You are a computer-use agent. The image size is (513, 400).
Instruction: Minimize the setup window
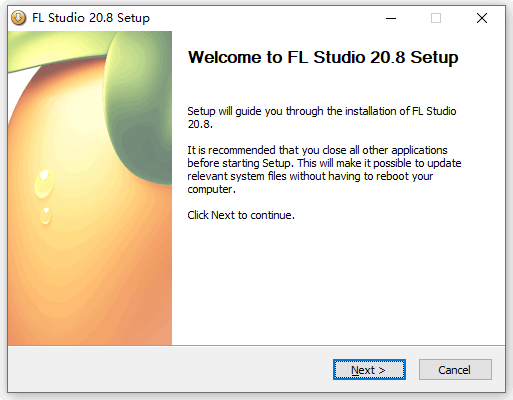click(391, 18)
